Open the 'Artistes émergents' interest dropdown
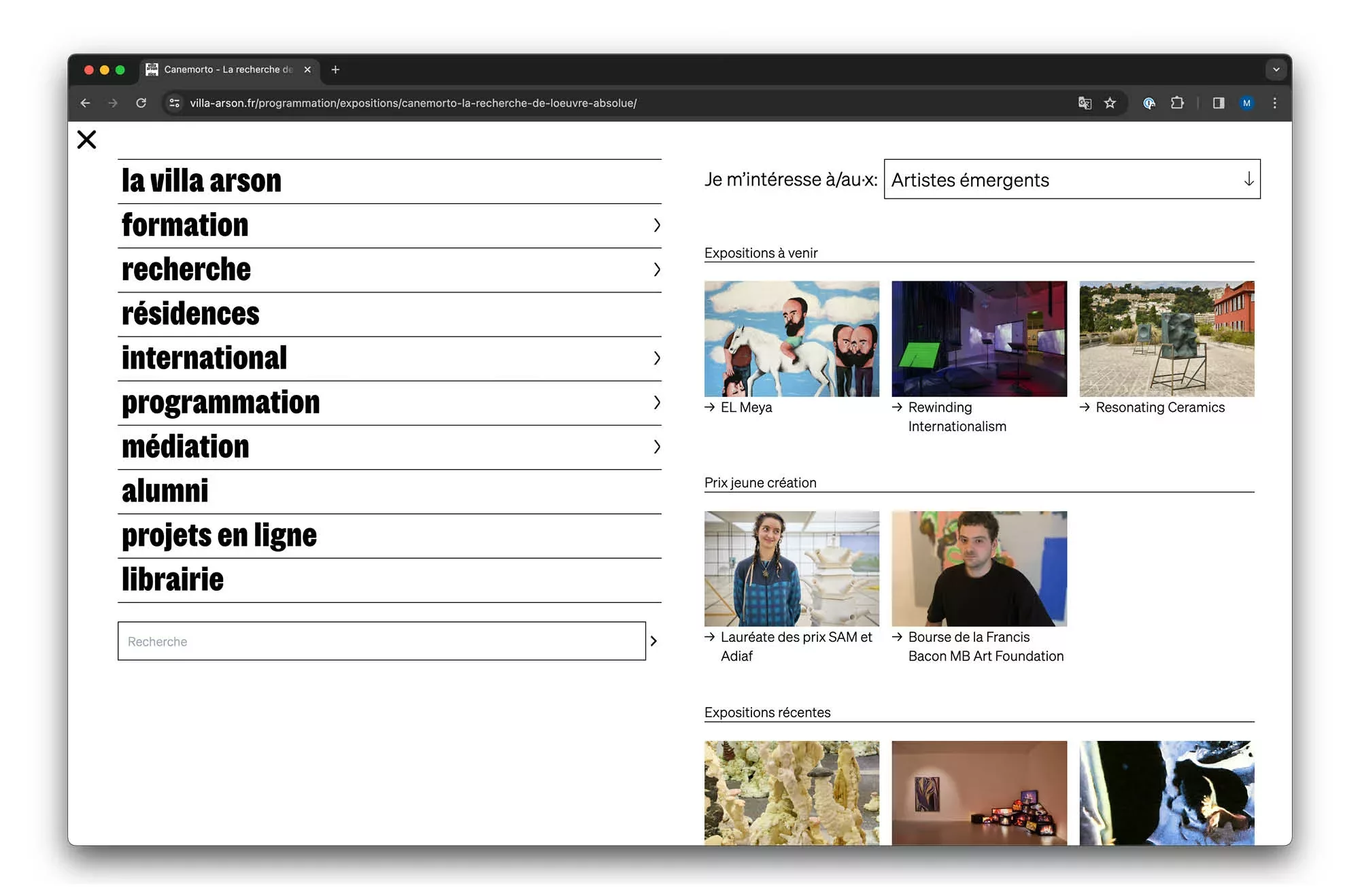 point(1072,179)
